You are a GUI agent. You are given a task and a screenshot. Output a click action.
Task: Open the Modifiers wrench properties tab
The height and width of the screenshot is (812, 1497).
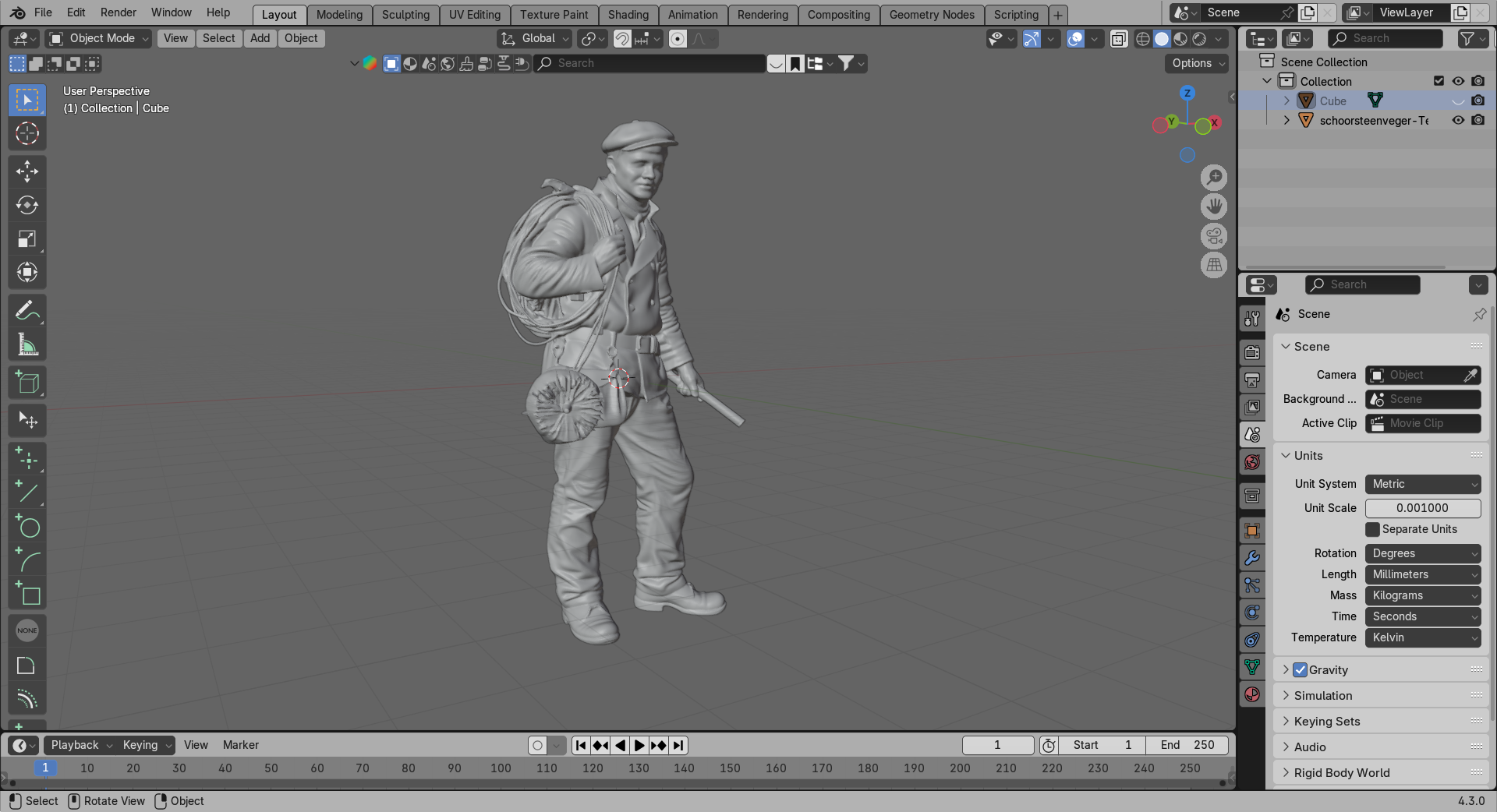tap(1252, 558)
